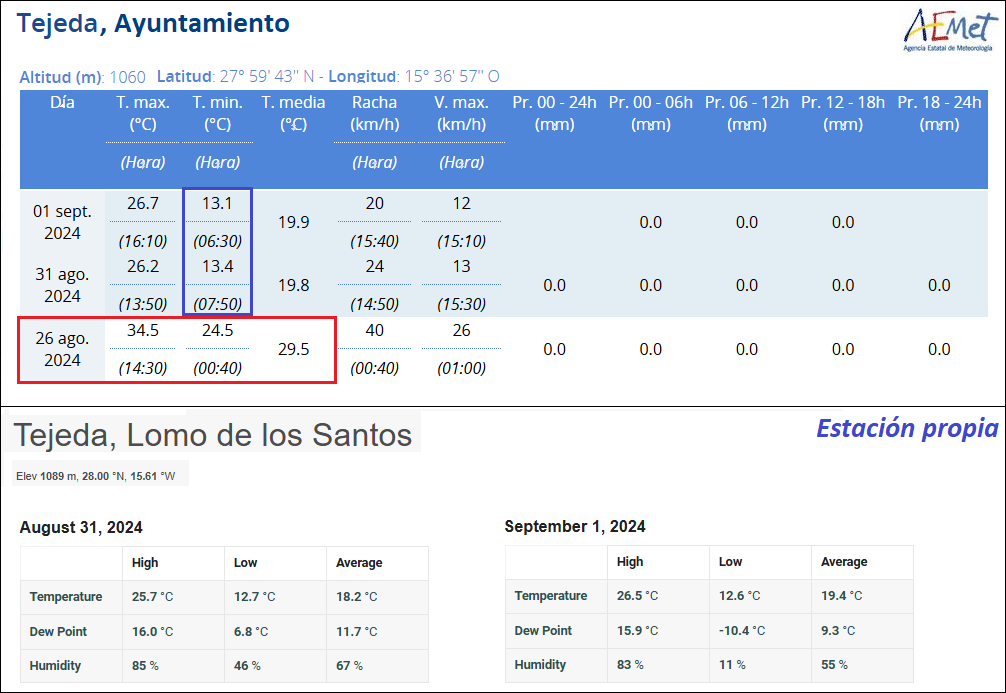Click the 83 % humidity high value
Image resolution: width=1006 pixels, height=693 pixels.
[x=631, y=665]
